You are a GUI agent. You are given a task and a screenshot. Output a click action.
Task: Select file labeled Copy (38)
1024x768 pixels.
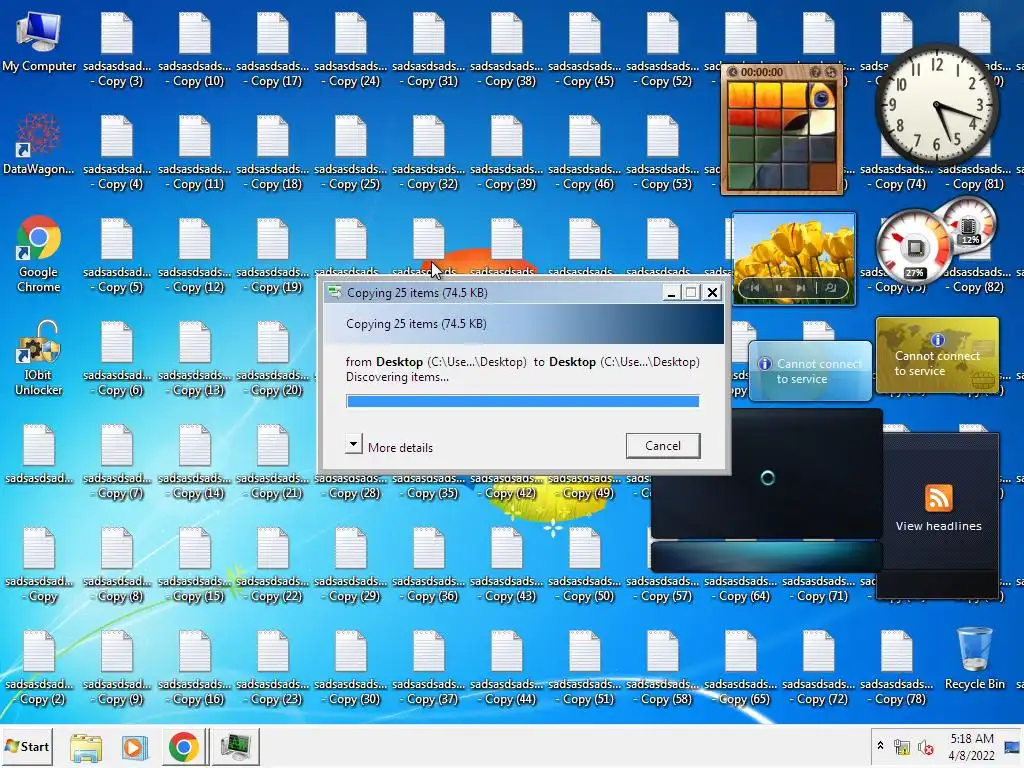tap(506, 51)
